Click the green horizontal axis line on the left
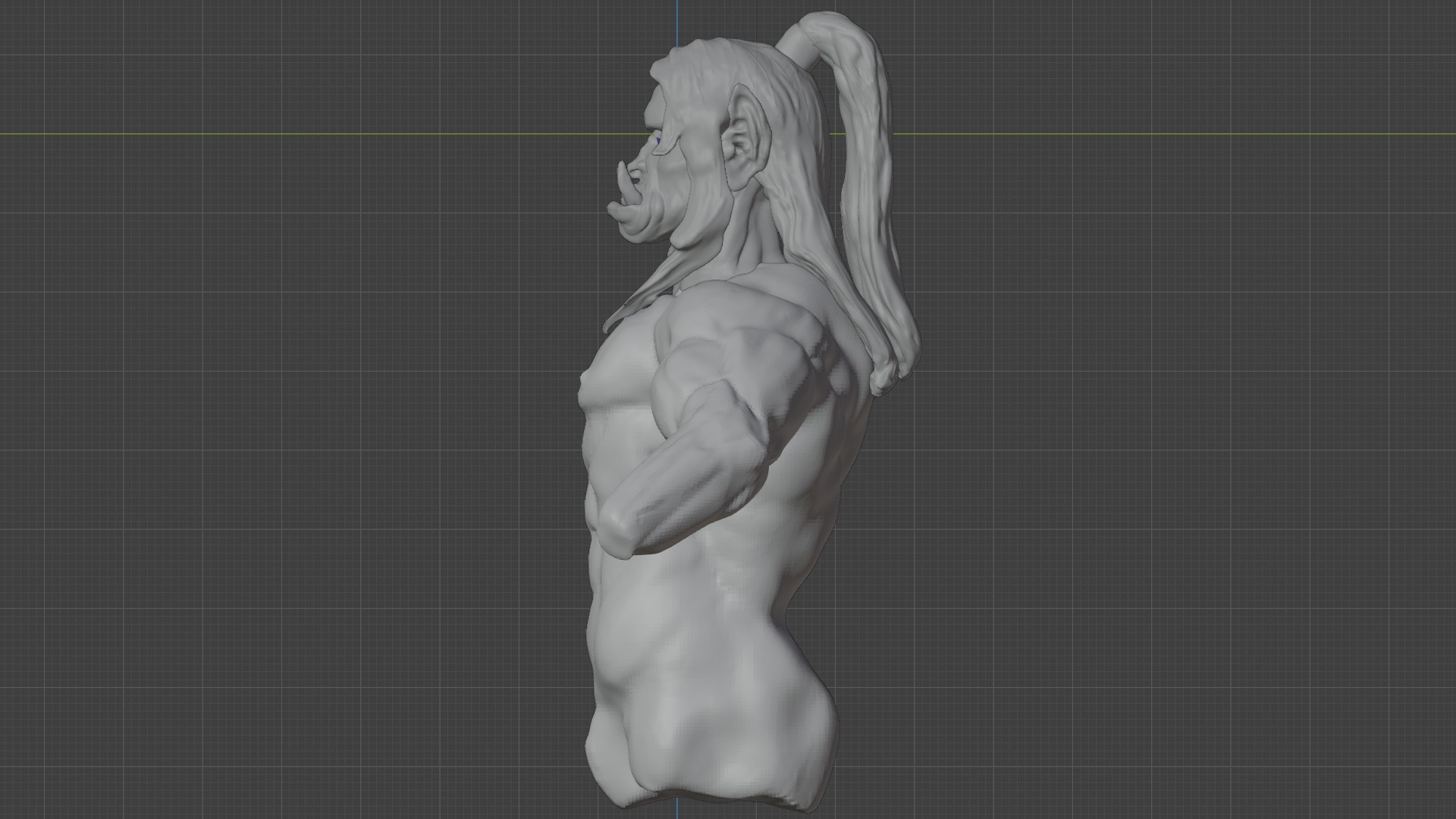The image size is (1456, 819). point(303,135)
